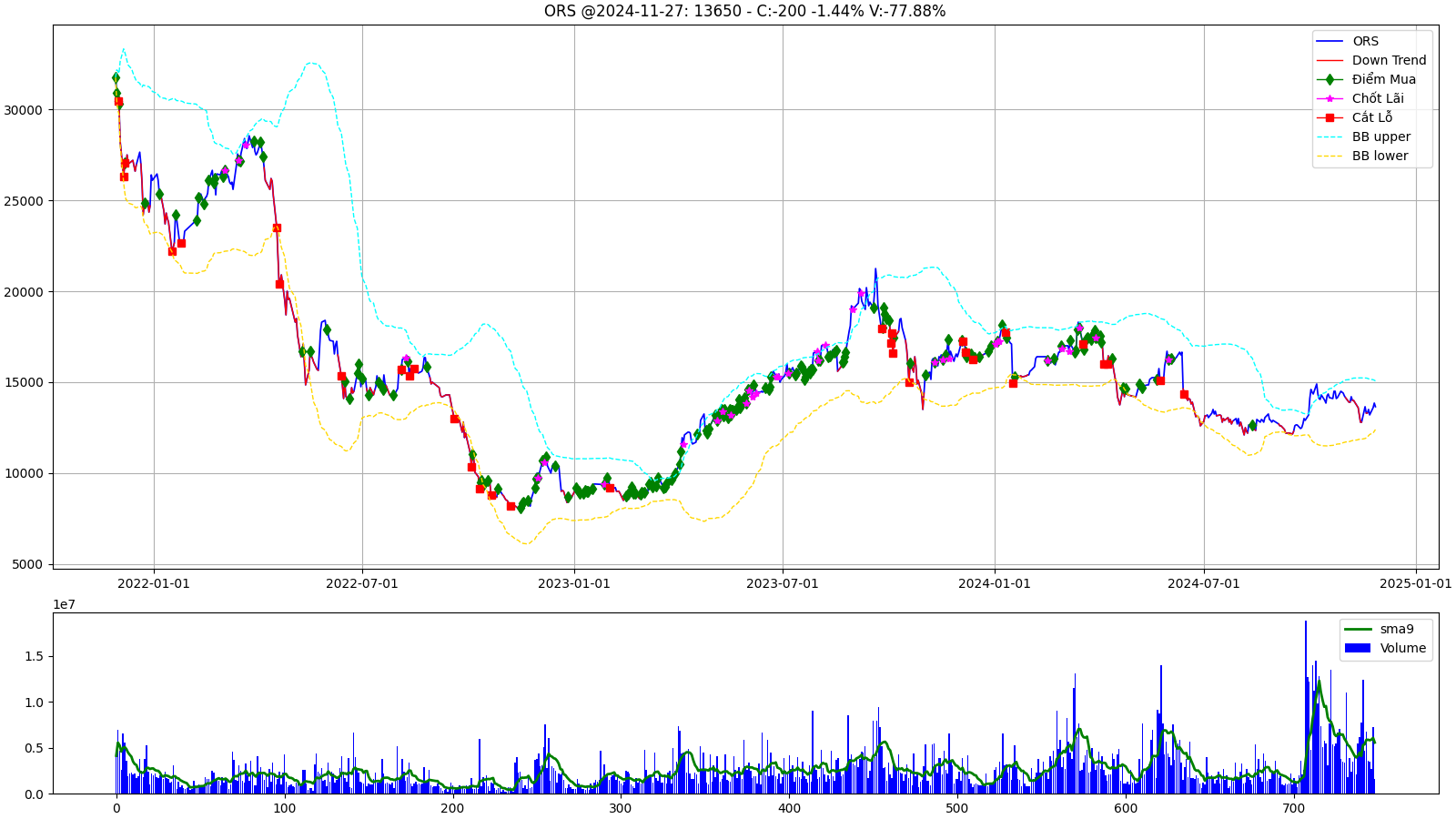
Task: Select the Down Trend legend entry
Action: (x=1371, y=60)
